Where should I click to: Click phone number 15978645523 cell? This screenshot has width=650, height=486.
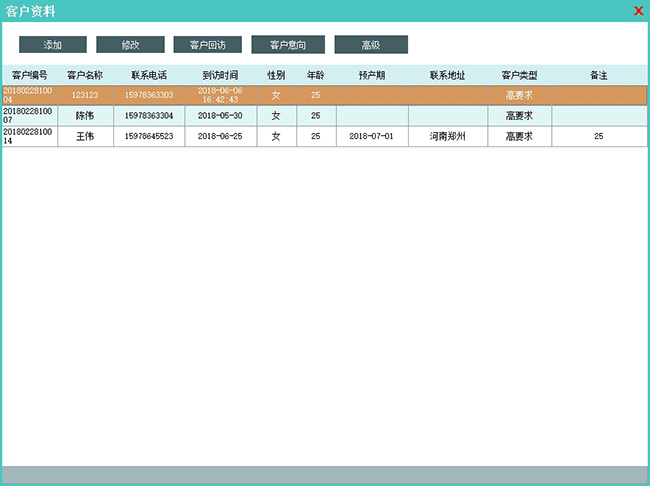(x=149, y=136)
